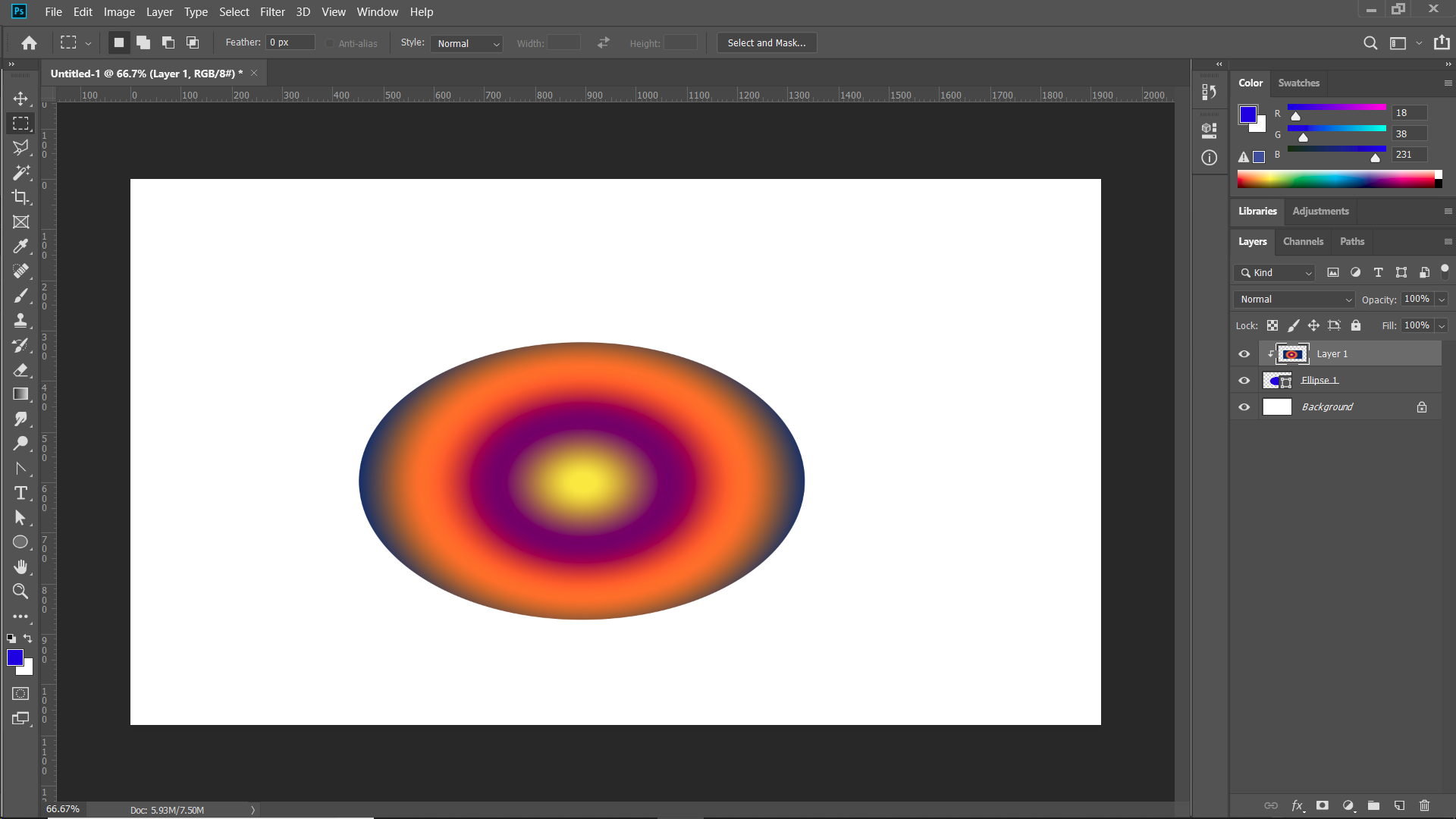Select the Ellipse shape tool
1456x819 pixels.
[20, 542]
